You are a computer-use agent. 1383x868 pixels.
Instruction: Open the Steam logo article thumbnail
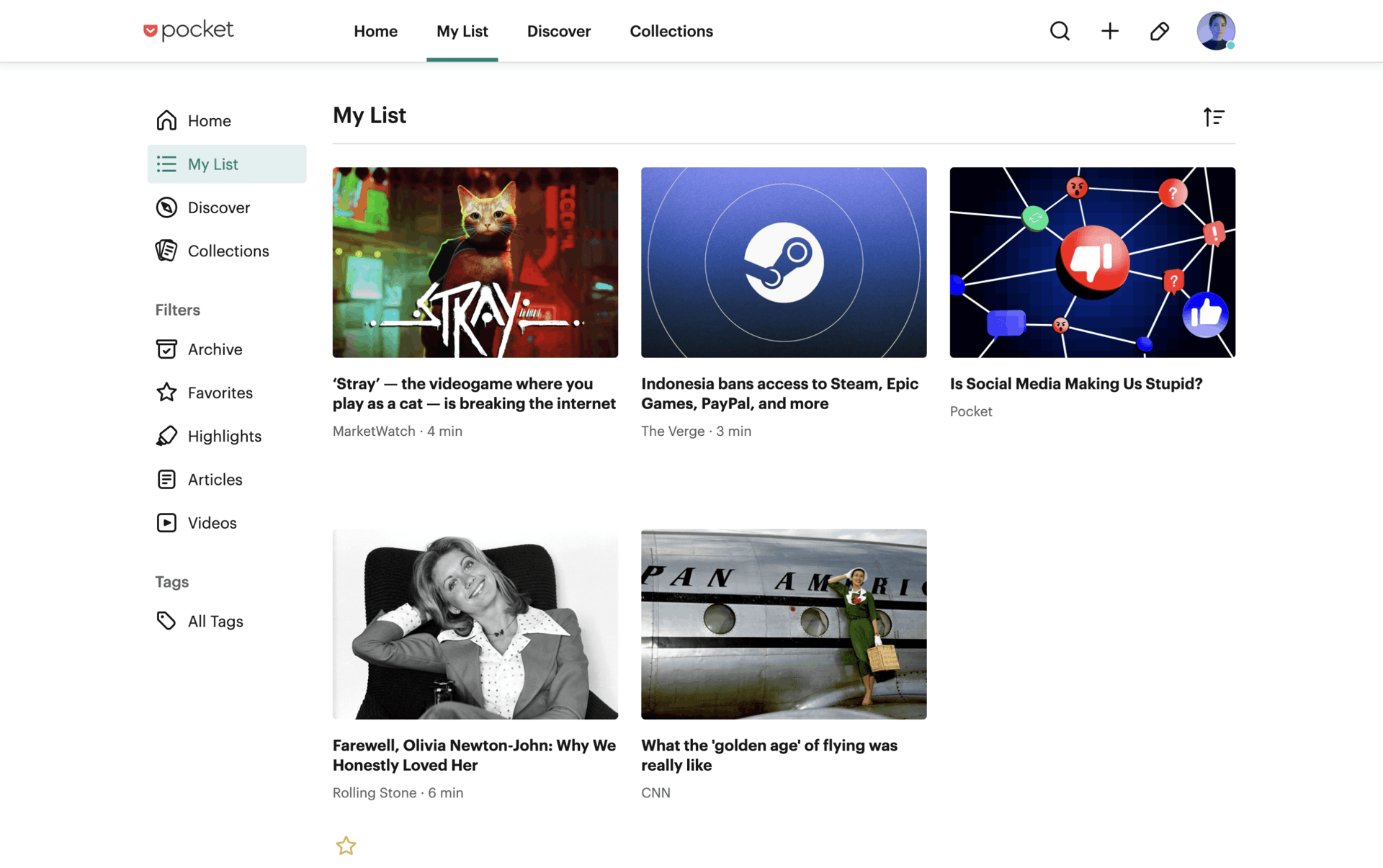[784, 262]
